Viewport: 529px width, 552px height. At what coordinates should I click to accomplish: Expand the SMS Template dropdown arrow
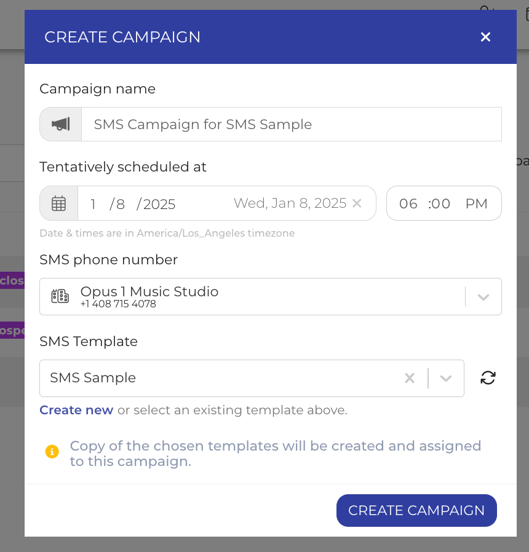(x=446, y=378)
